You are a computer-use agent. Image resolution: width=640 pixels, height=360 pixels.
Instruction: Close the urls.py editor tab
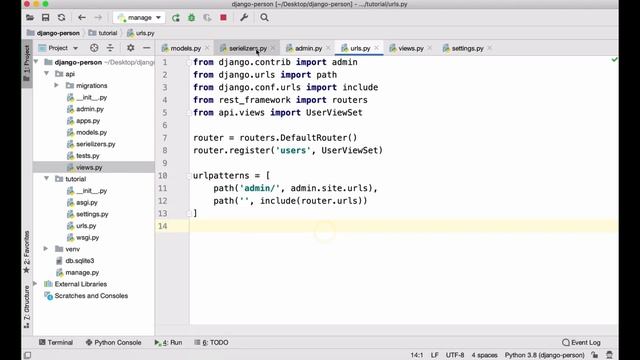(376, 48)
